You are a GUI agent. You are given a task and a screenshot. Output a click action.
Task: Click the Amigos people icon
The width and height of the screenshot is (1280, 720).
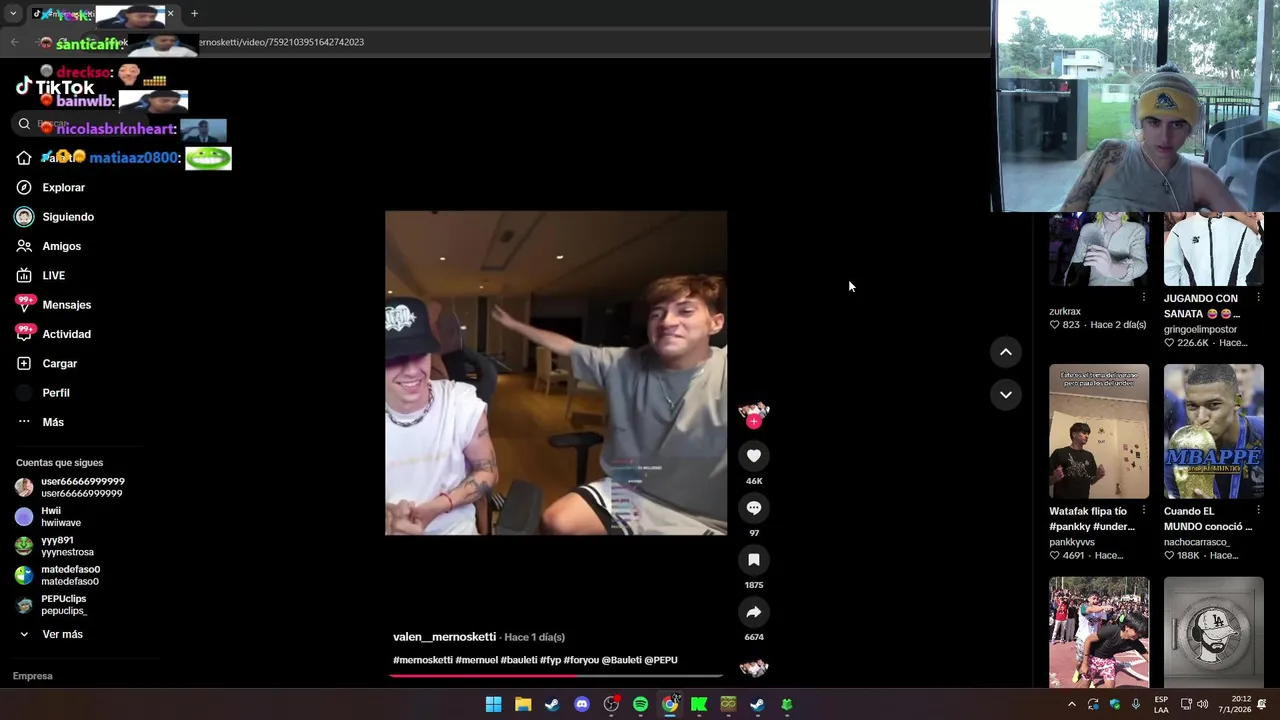pyautogui.click(x=24, y=246)
